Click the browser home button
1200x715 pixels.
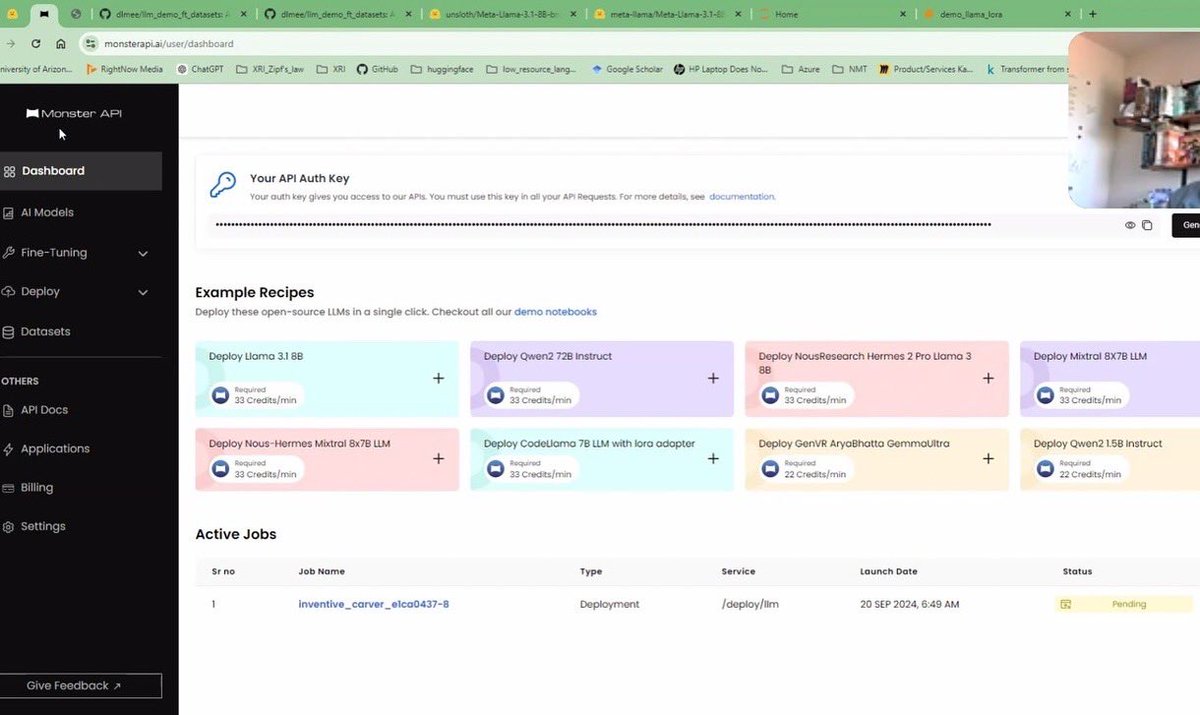(61, 44)
